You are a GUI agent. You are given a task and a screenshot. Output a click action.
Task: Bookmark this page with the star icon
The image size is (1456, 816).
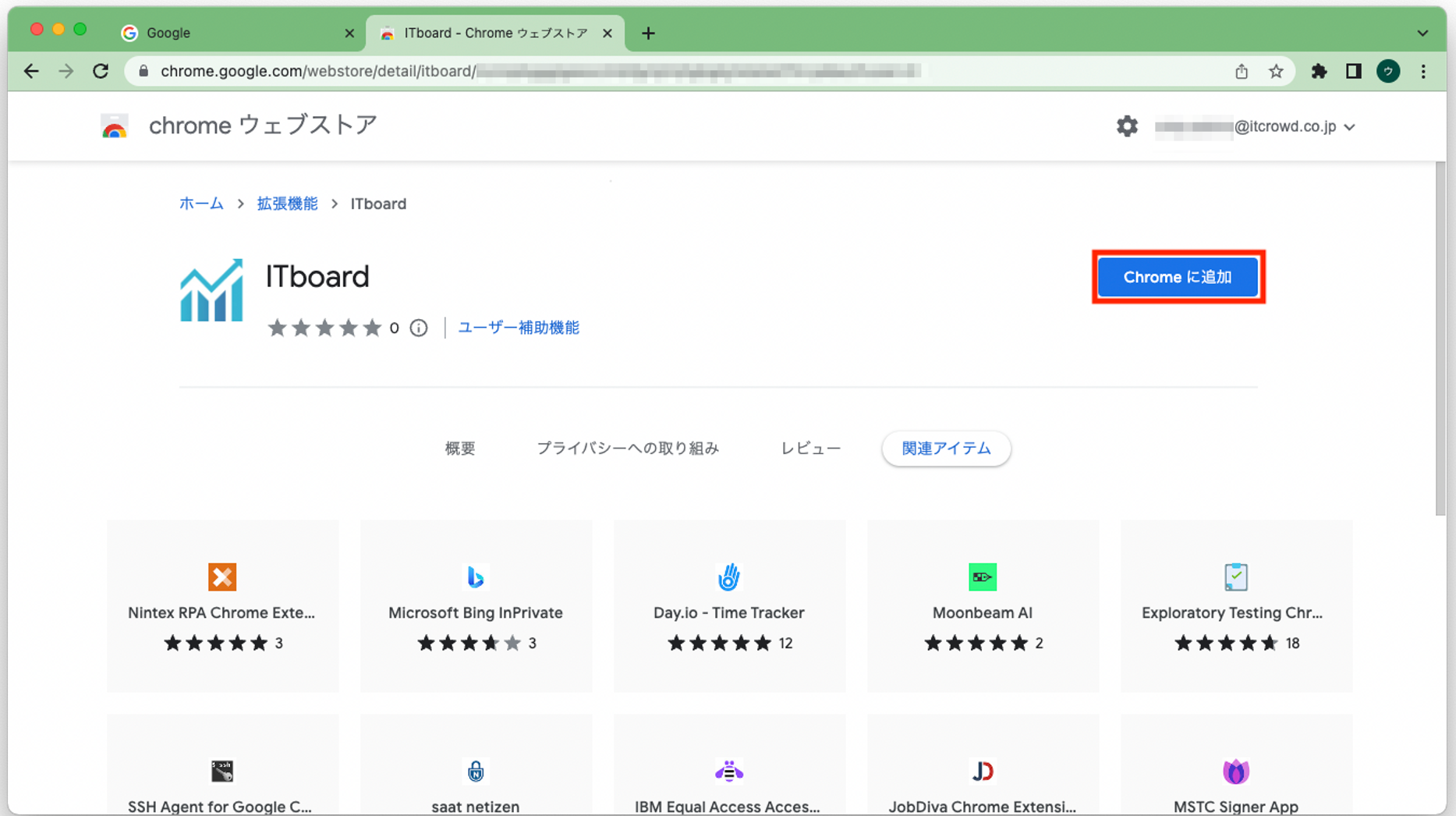(1276, 72)
